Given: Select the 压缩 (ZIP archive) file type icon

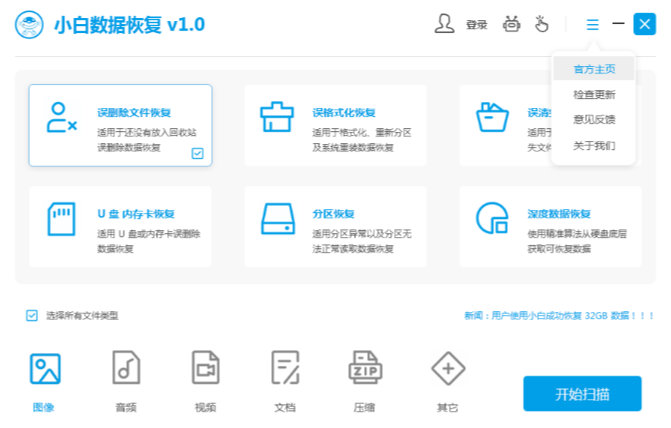Looking at the screenshot, I should [x=365, y=370].
